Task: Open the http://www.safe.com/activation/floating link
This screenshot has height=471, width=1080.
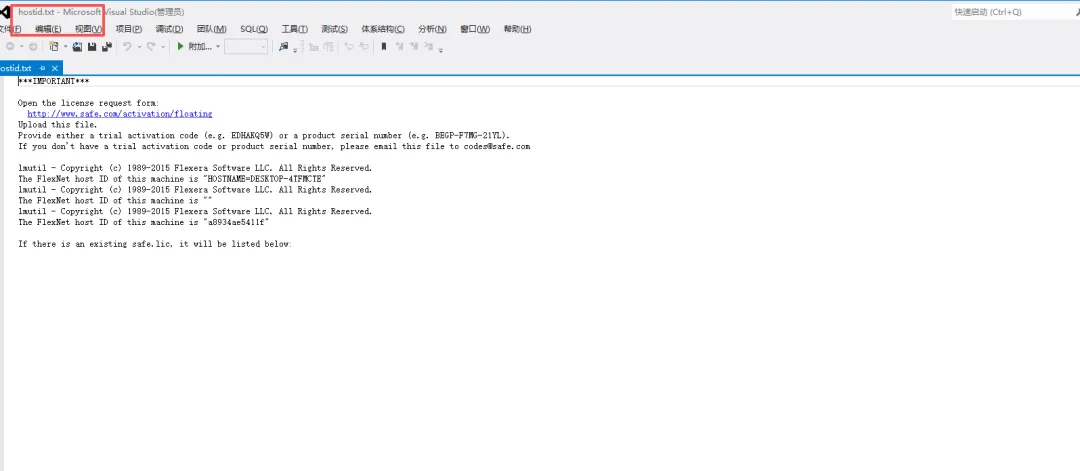Action: 120,114
